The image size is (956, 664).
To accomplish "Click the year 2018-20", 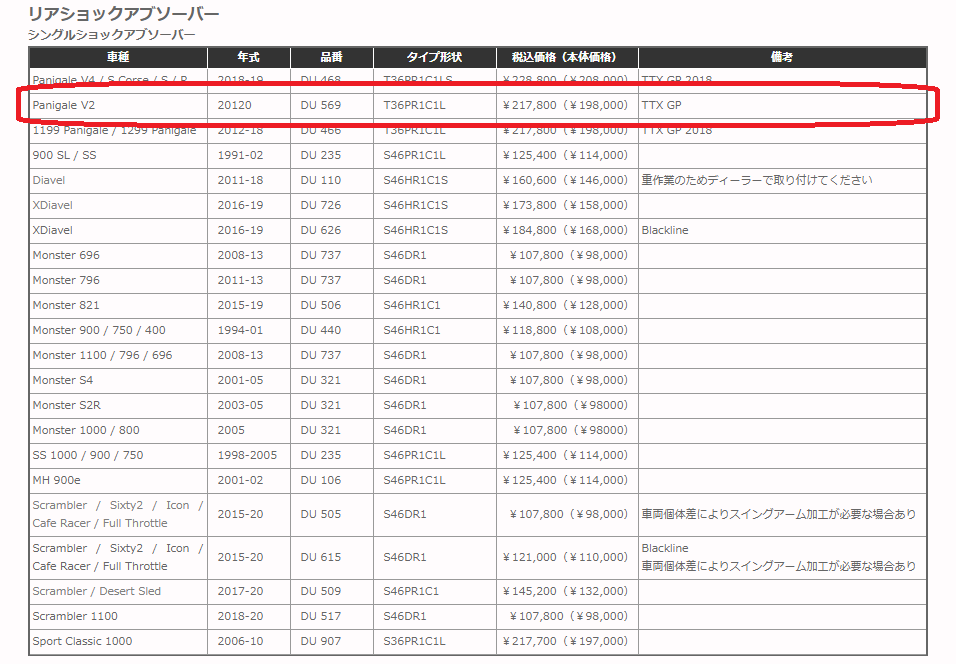I will [x=240, y=616].
